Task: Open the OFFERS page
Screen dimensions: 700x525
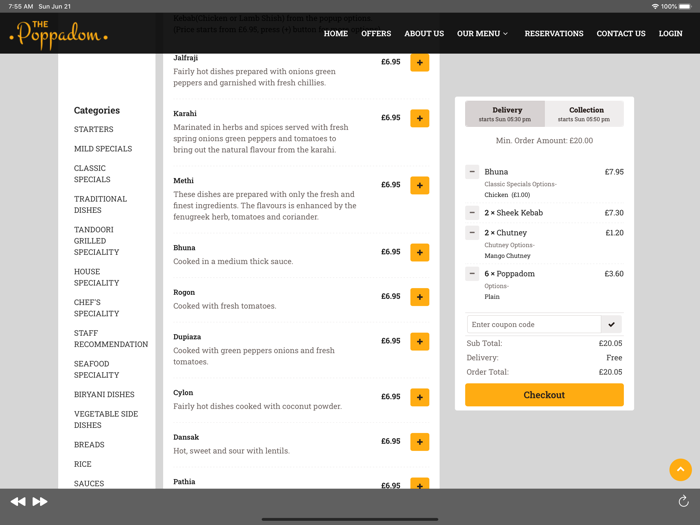Action: tap(376, 33)
